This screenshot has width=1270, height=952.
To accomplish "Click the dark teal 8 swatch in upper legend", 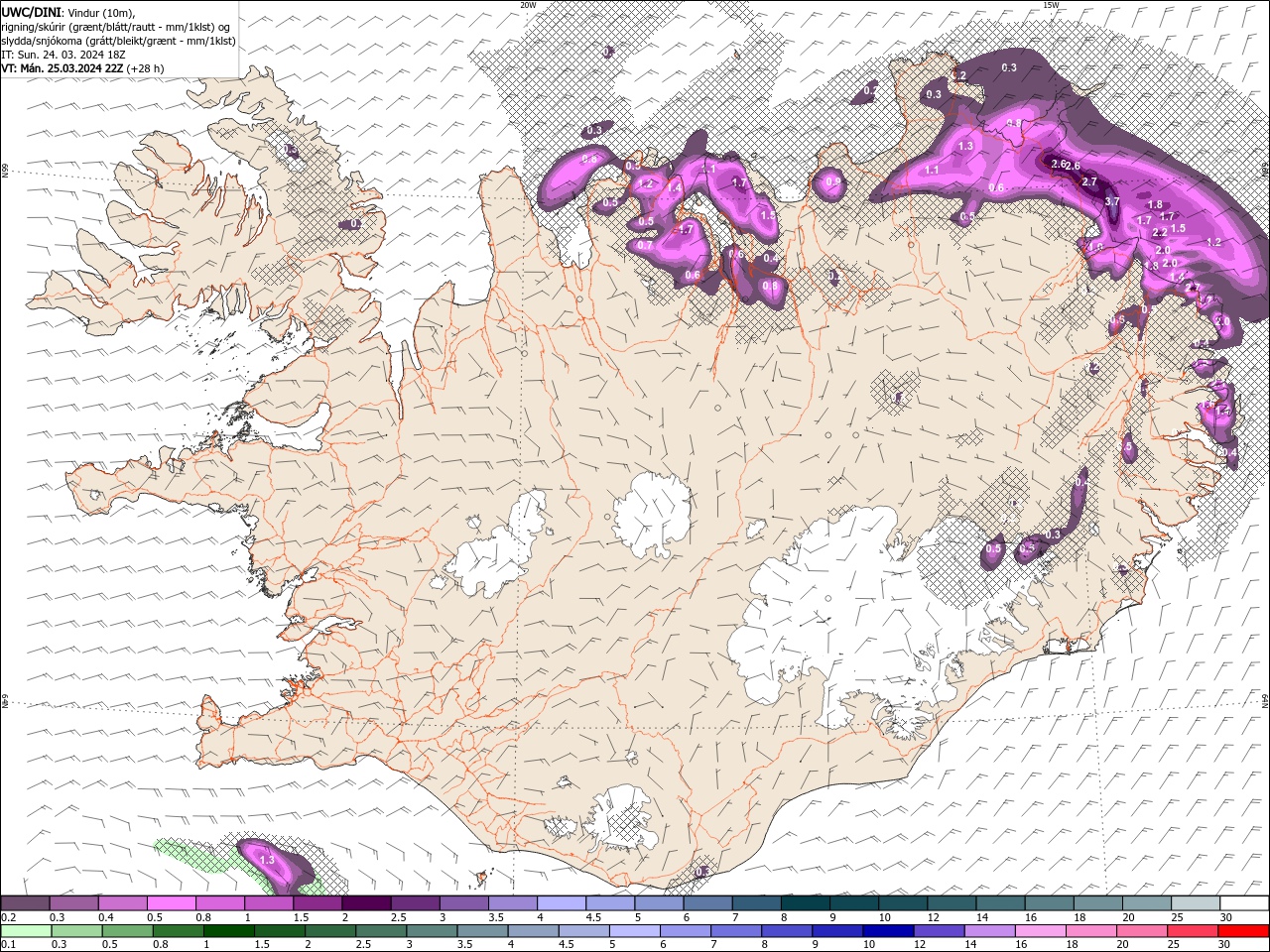I will click(805, 903).
